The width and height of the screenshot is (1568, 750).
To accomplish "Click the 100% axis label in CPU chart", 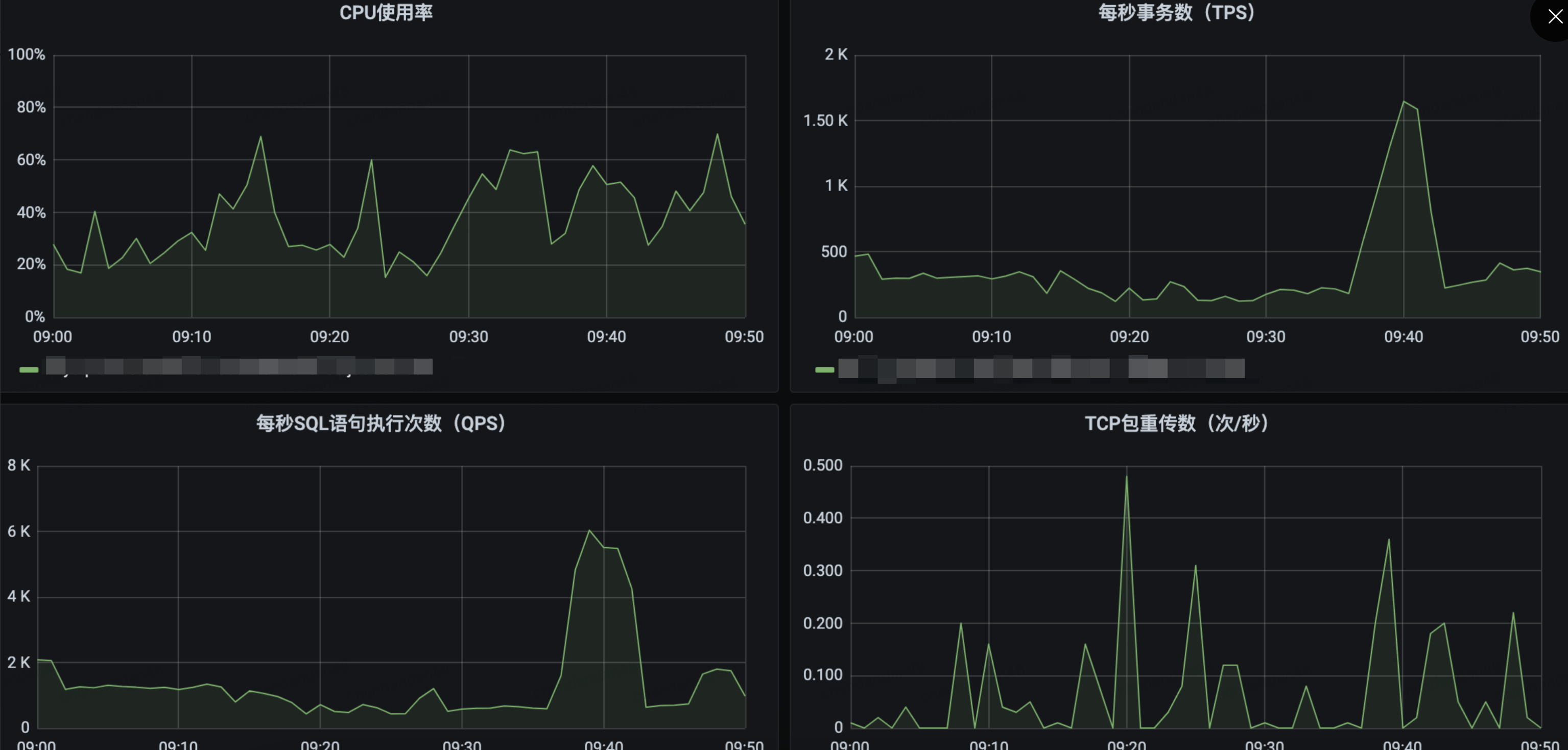I will (x=26, y=55).
